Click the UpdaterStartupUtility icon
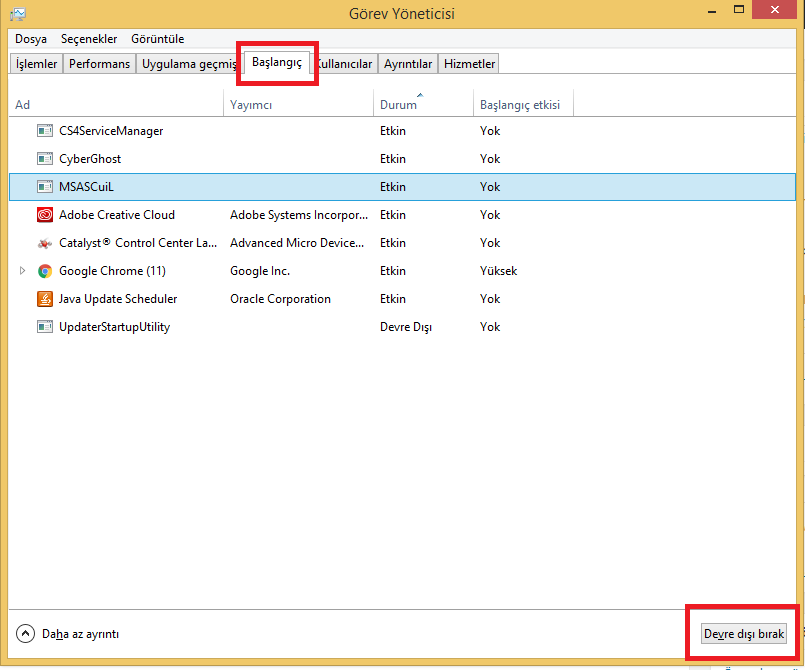This screenshot has width=805, height=670. tap(44, 326)
